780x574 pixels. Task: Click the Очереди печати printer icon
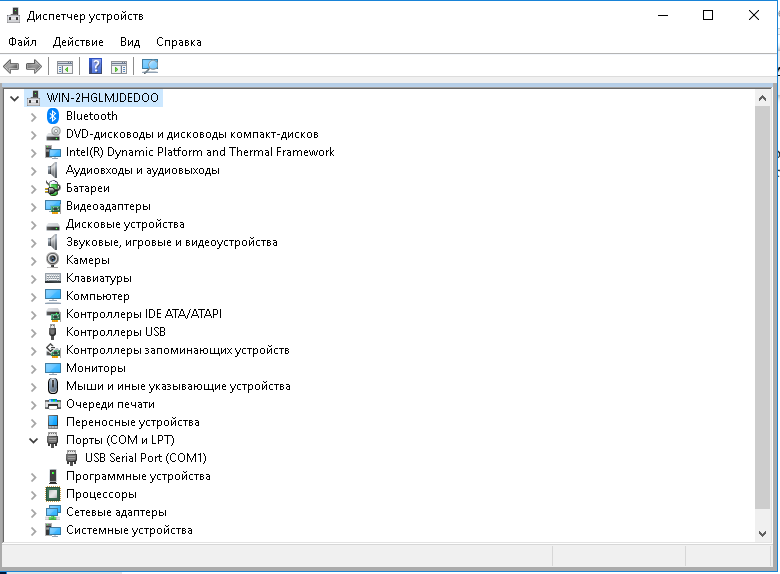[53, 404]
